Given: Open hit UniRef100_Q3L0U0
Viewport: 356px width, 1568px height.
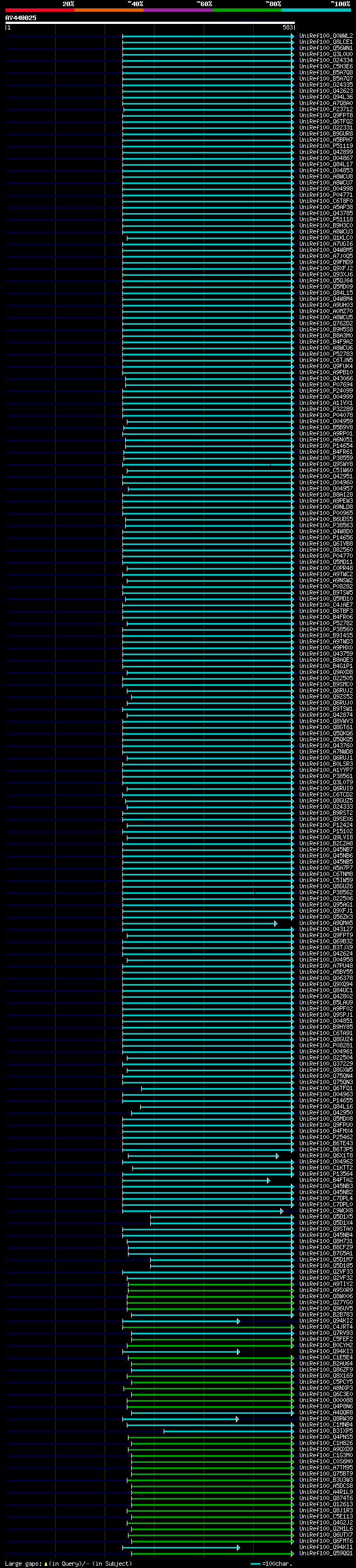Looking at the screenshot, I should click(x=326, y=54).
